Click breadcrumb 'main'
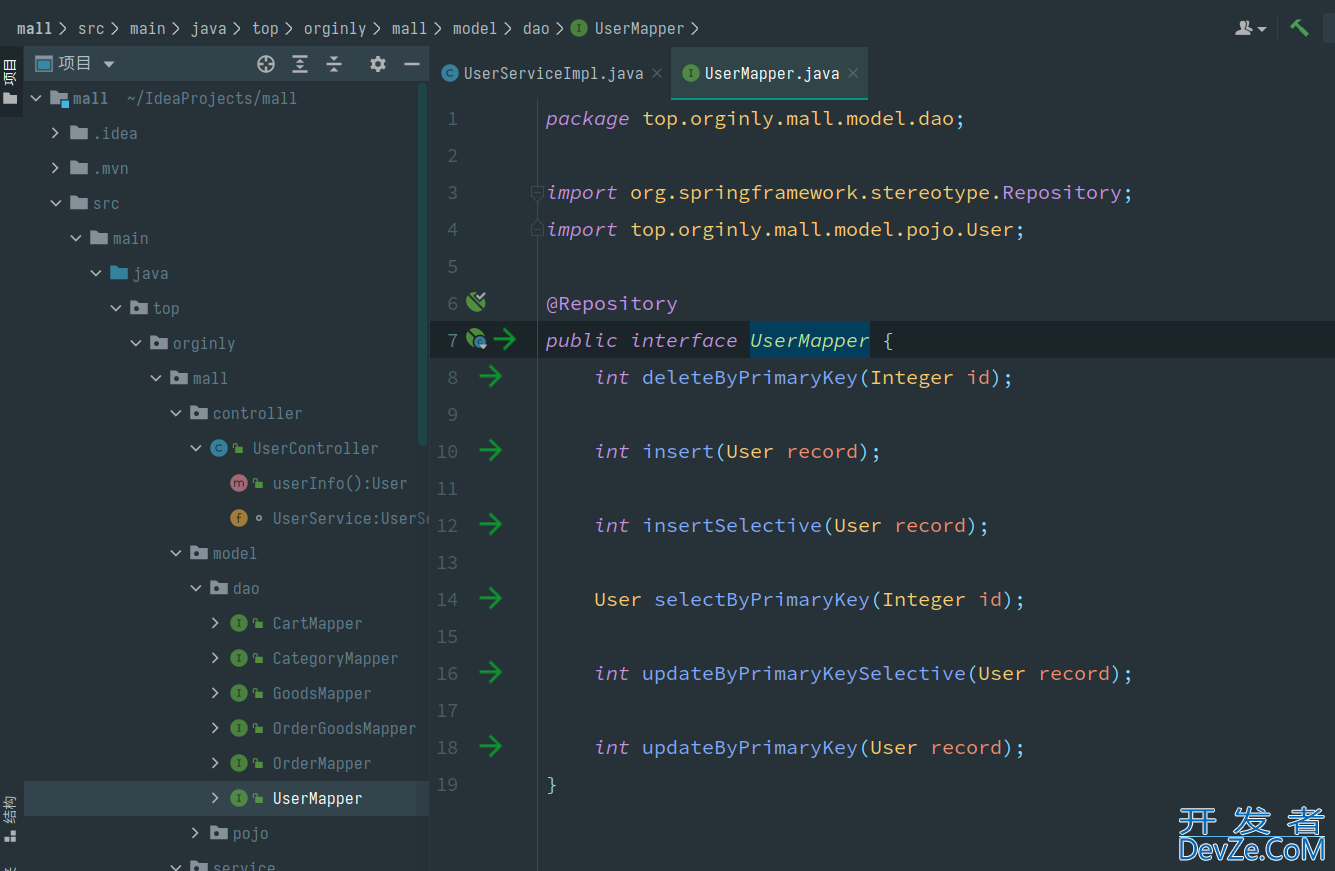 click(147, 28)
